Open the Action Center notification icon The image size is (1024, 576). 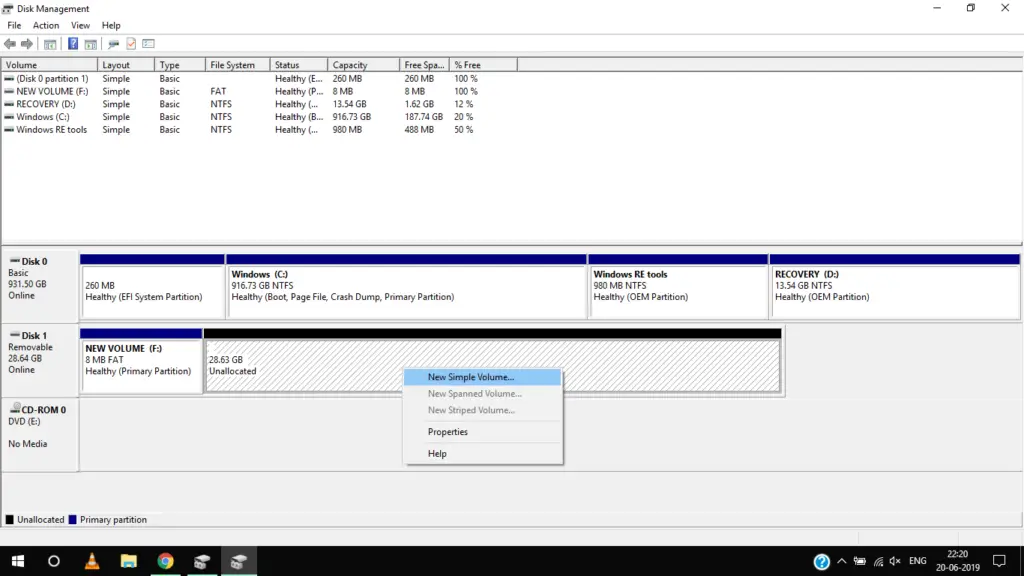pyautogui.click(x=999, y=561)
